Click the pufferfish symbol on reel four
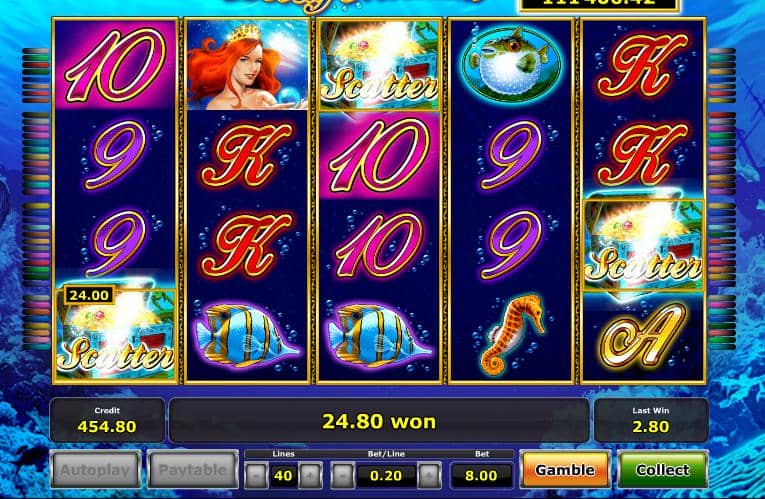Image resolution: width=765 pixels, height=499 pixels. point(511,64)
